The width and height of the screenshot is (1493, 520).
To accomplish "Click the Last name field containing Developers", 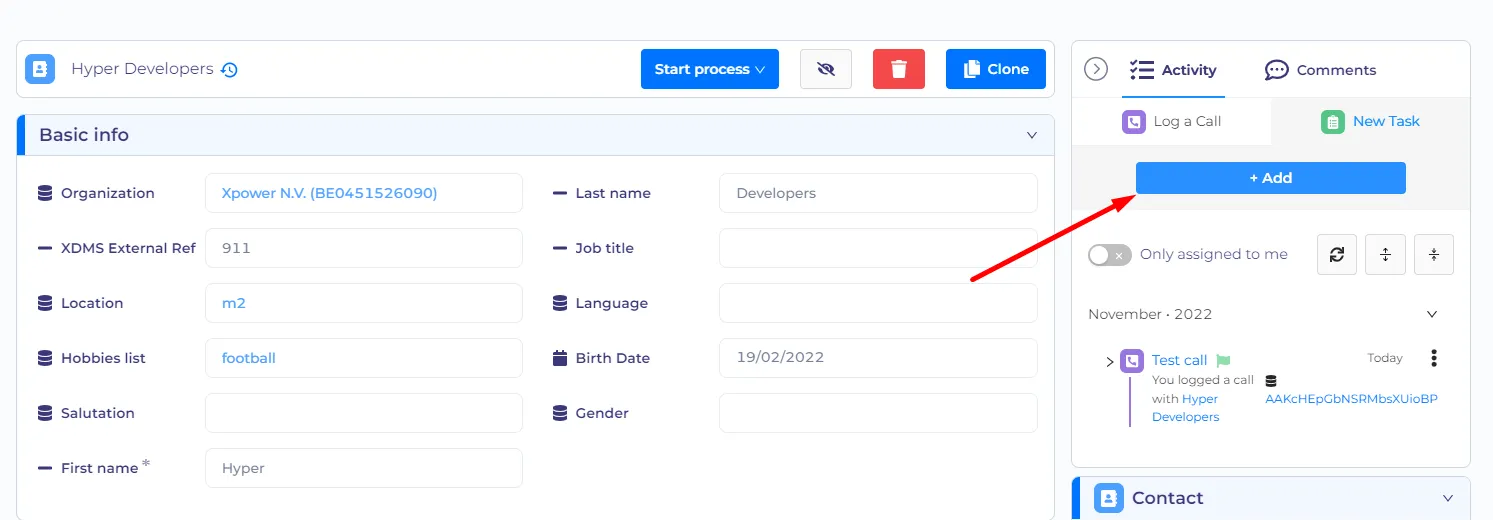I will coord(878,193).
